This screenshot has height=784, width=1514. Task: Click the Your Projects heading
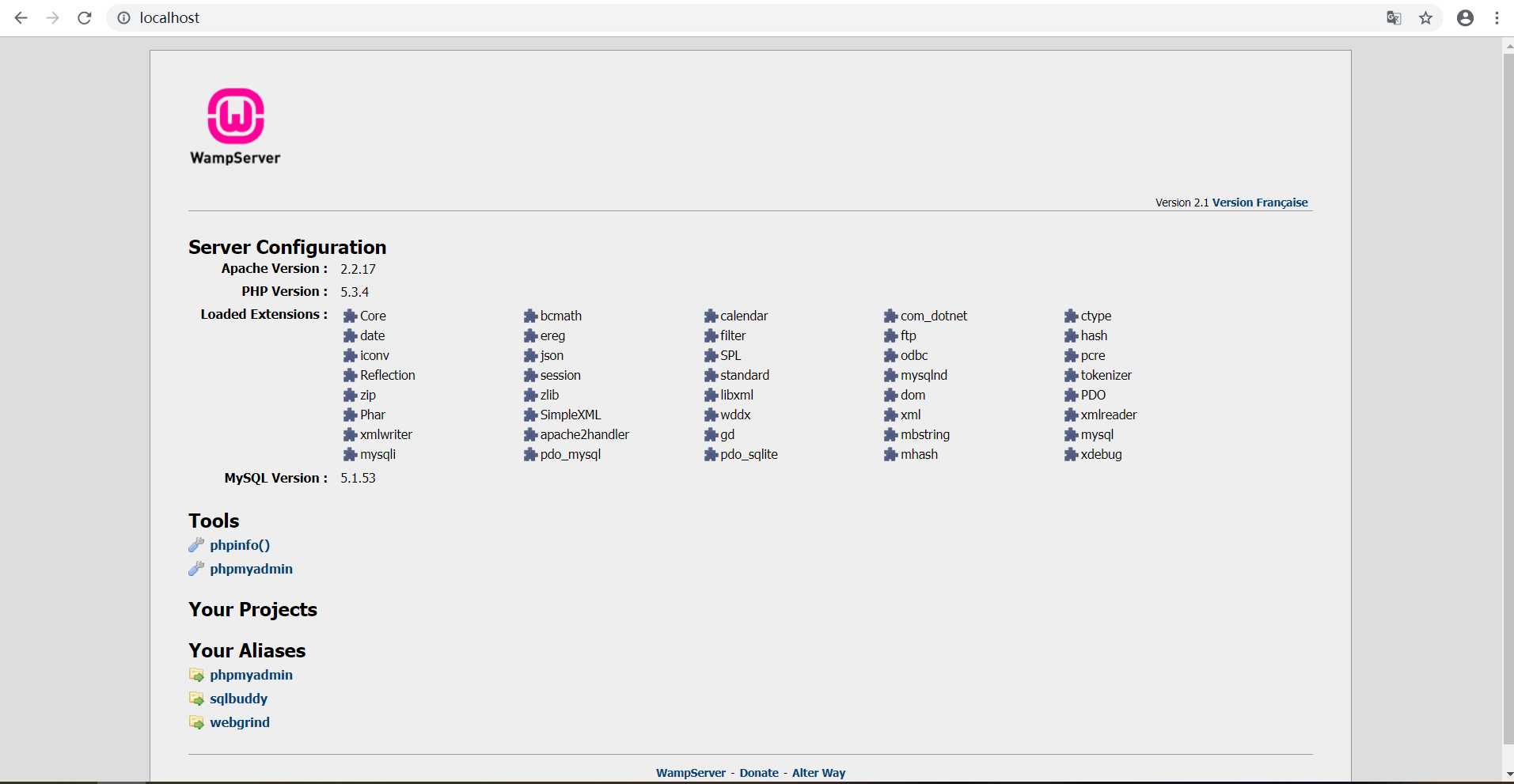[252, 609]
